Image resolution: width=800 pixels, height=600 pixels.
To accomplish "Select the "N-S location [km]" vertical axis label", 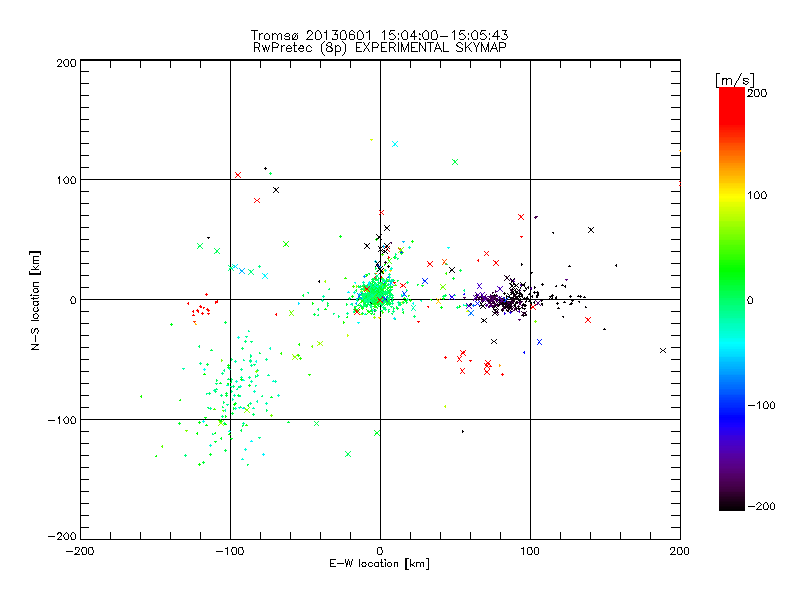I will pyautogui.click(x=35, y=300).
